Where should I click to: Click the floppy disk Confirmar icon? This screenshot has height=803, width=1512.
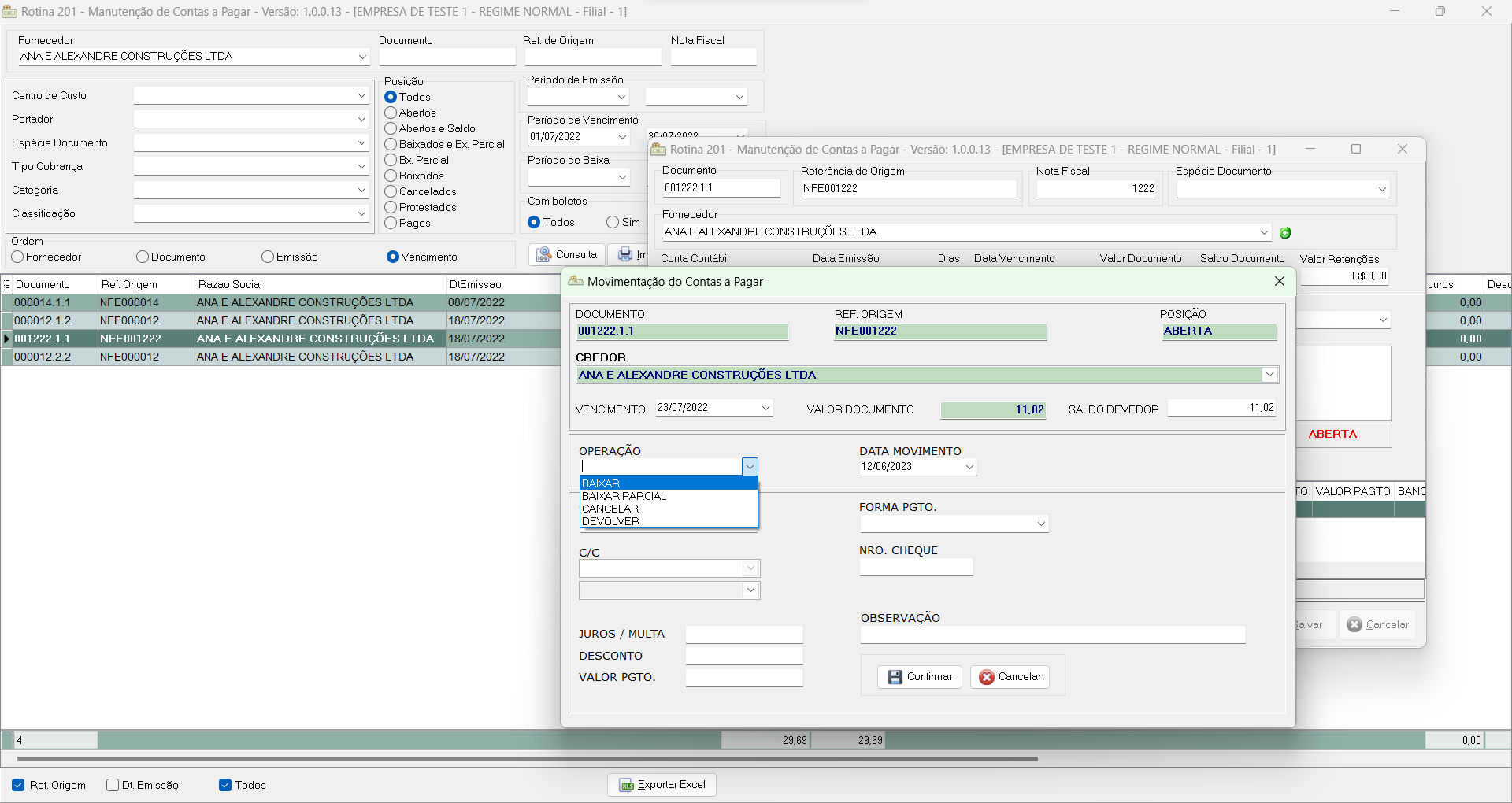pyautogui.click(x=895, y=677)
